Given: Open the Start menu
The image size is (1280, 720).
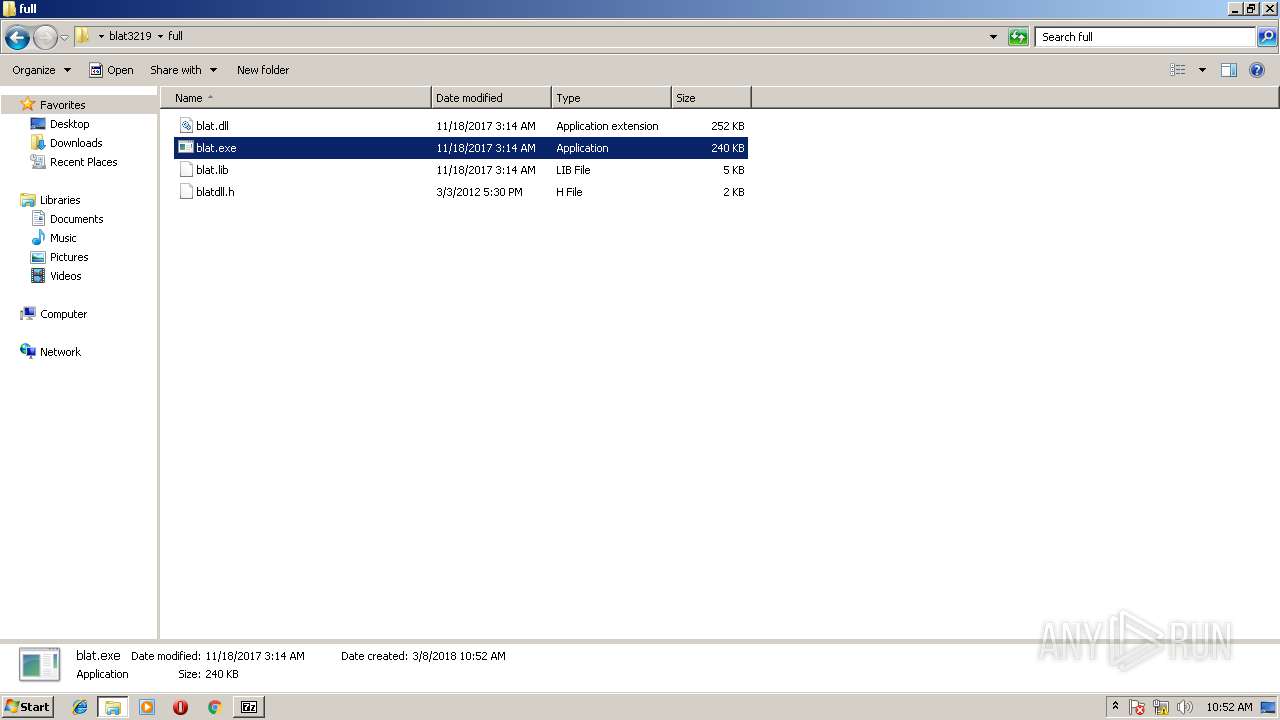Looking at the screenshot, I should [x=27, y=707].
